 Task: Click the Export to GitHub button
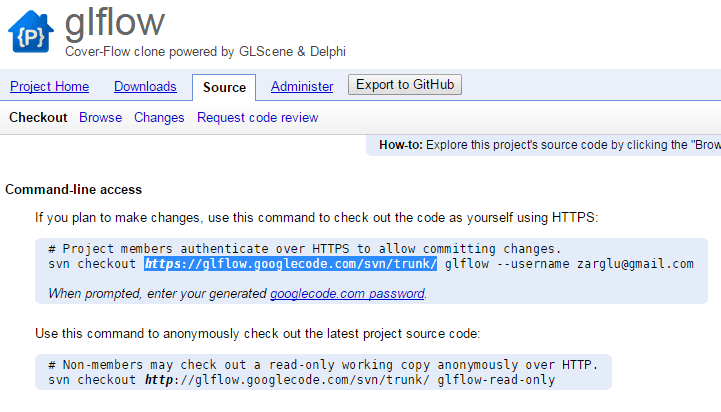(405, 85)
